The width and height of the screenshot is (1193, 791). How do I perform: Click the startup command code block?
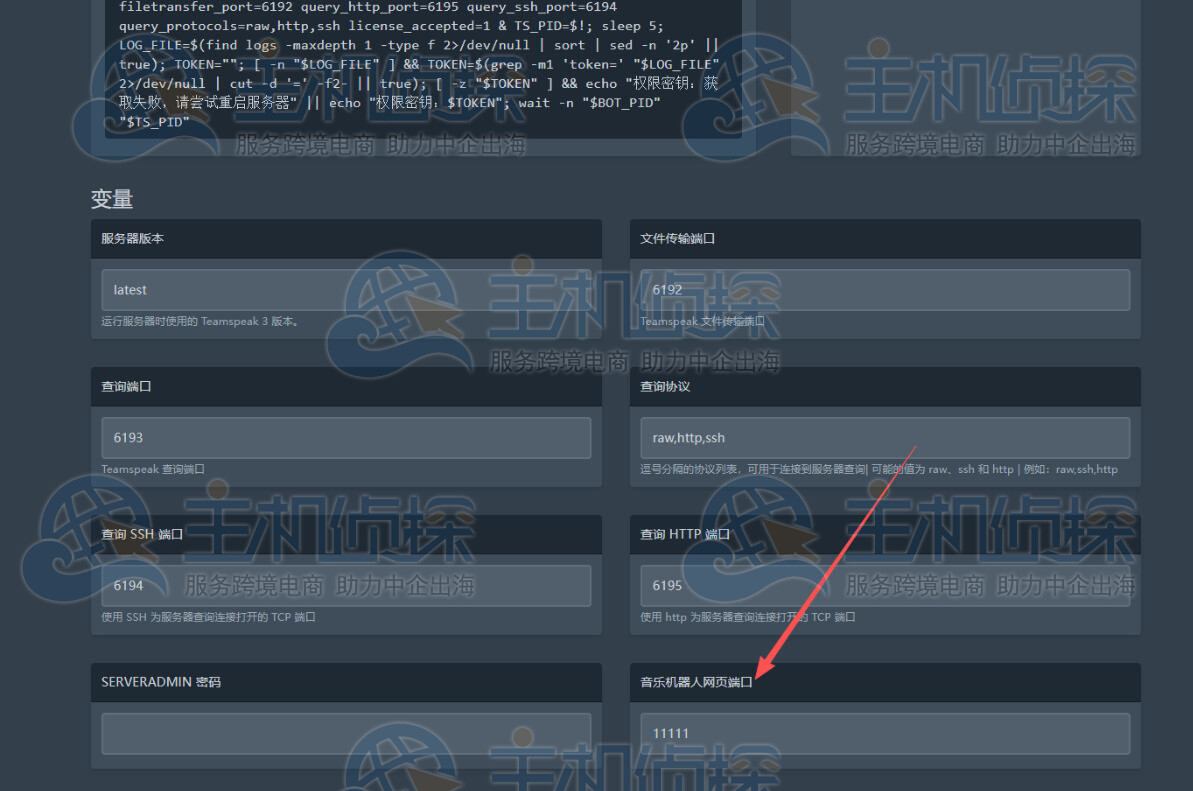click(423, 67)
